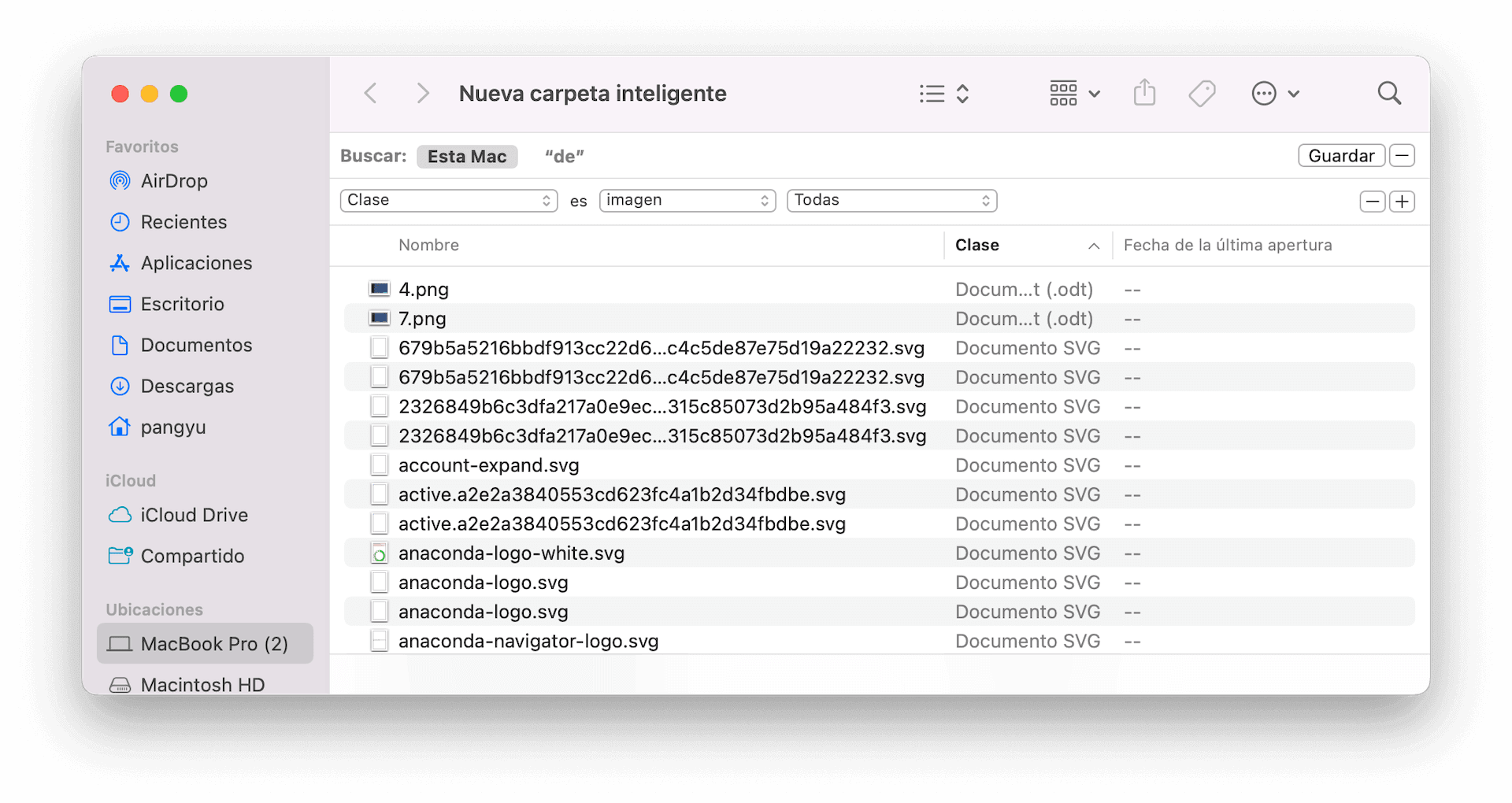Click the Ubicaciones section header
The image size is (1512, 803).
(x=154, y=610)
